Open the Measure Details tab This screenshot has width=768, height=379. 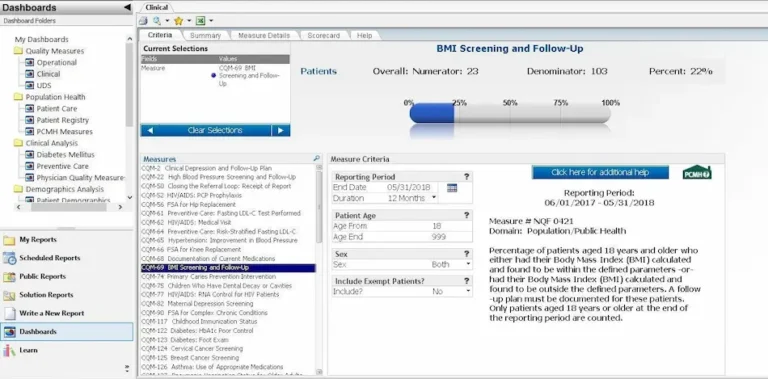(x=264, y=35)
